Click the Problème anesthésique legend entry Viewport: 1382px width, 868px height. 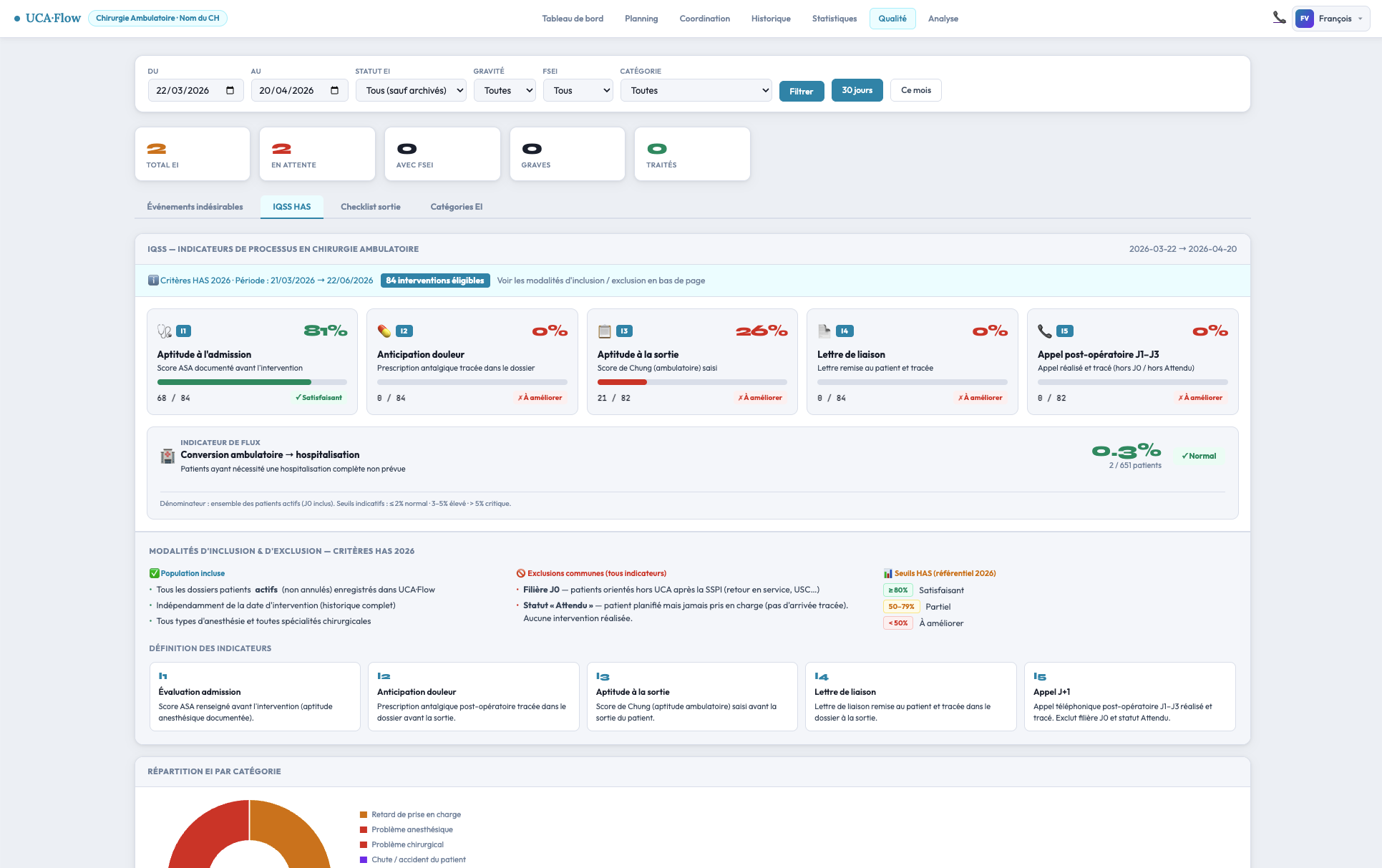[407, 829]
